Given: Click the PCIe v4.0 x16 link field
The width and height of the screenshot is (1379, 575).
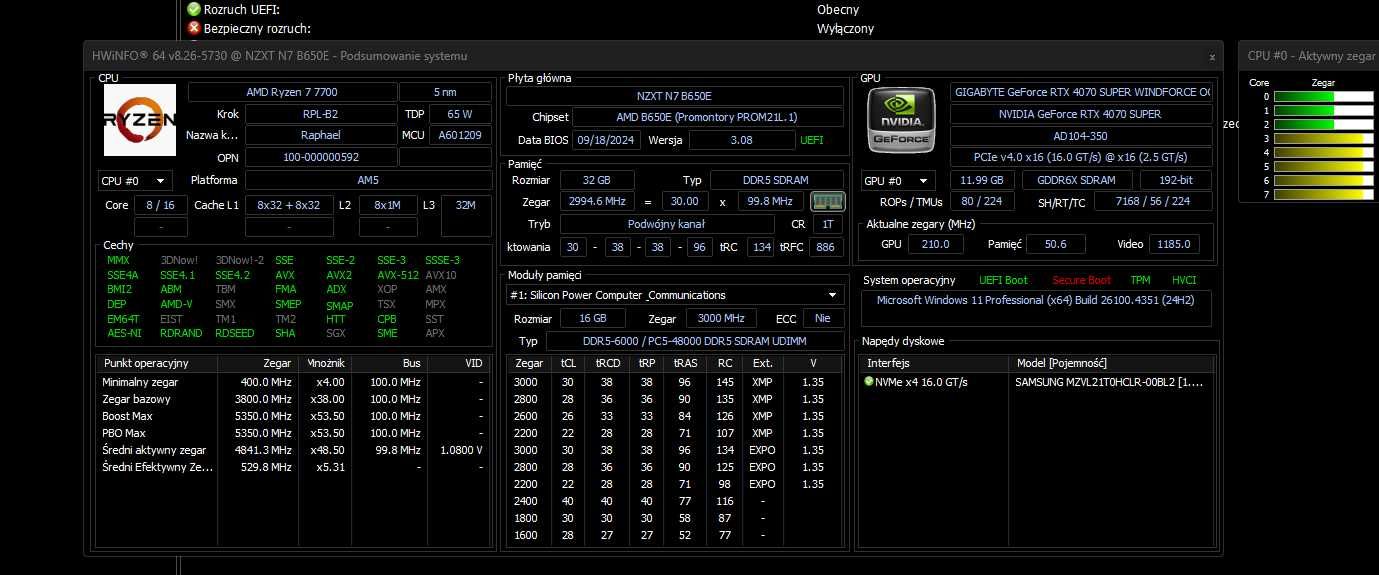Looking at the screenshot, I should pos(1081,157).
